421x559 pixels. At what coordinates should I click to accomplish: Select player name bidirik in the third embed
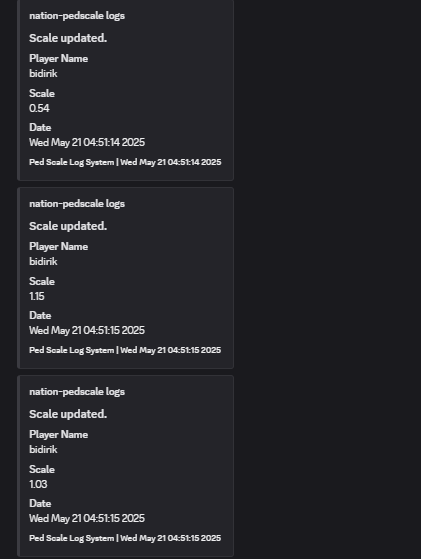click(x=43, y=449)
